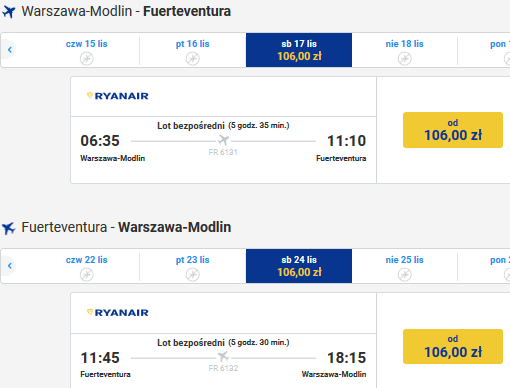Click plane icon above flight FR 6131
This screenshot has height=388, width=510.
(223, 140)
